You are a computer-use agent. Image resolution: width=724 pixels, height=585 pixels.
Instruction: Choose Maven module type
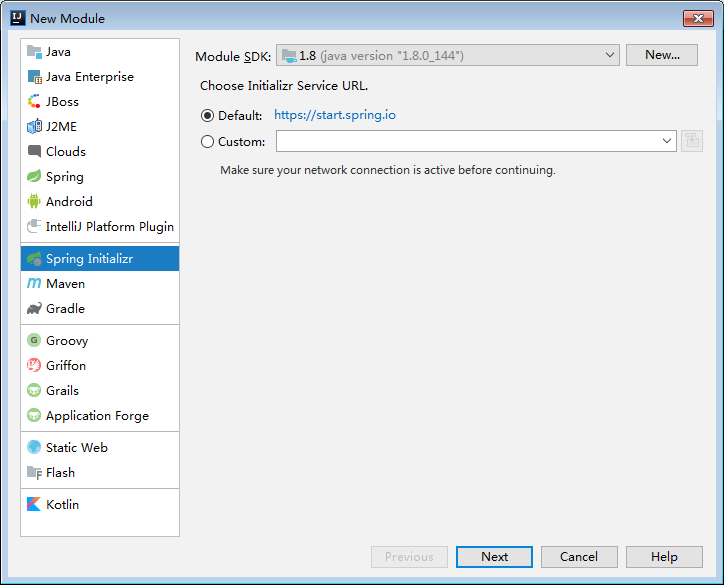100,283
